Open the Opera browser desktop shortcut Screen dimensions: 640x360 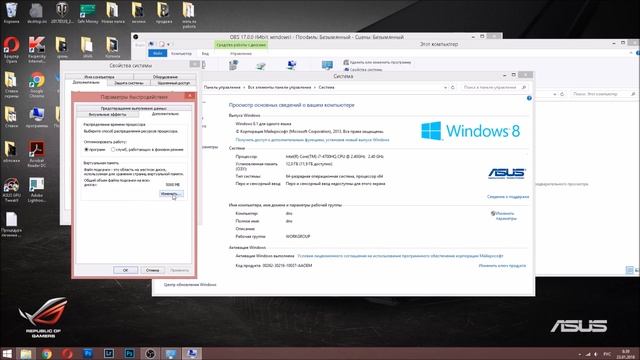pyautogui.click(x=11, y=49)
